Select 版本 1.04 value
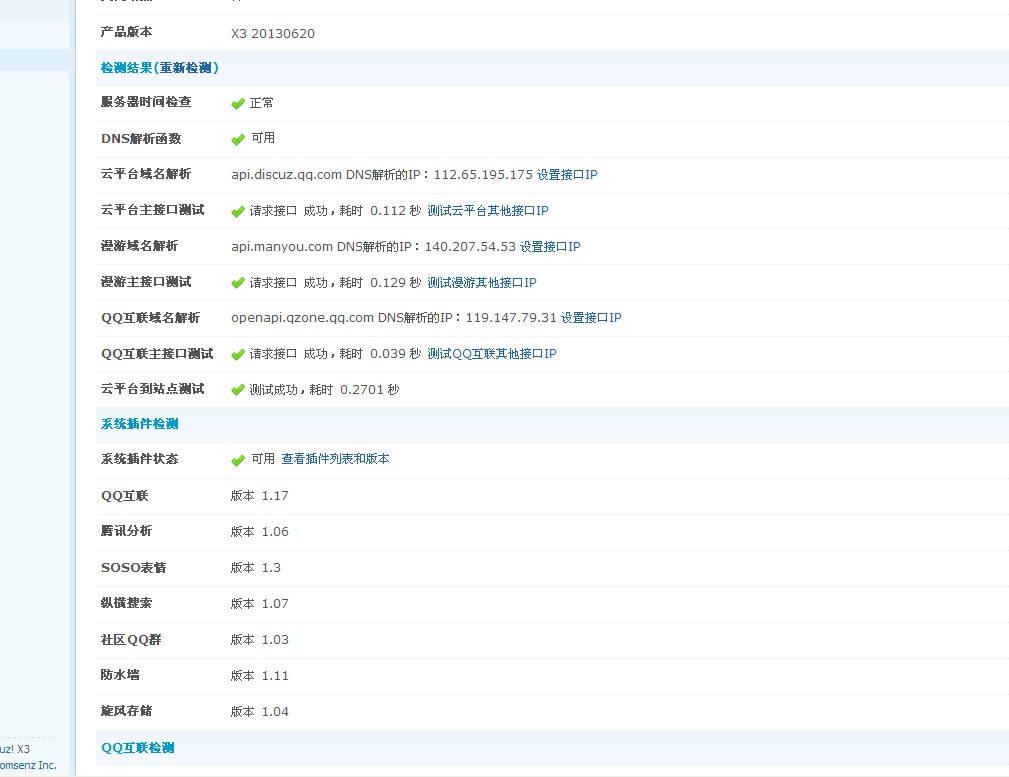 [x=259, y=712]
